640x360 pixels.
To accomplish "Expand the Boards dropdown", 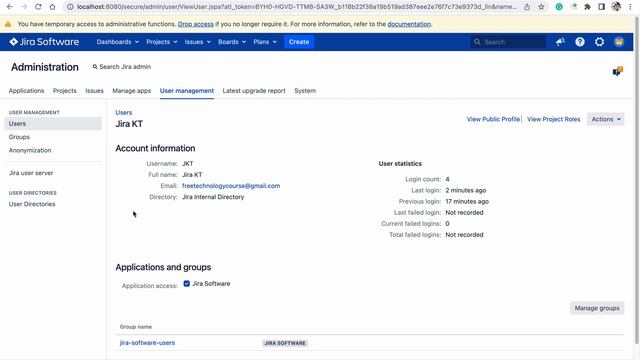I will click(232, 42).
